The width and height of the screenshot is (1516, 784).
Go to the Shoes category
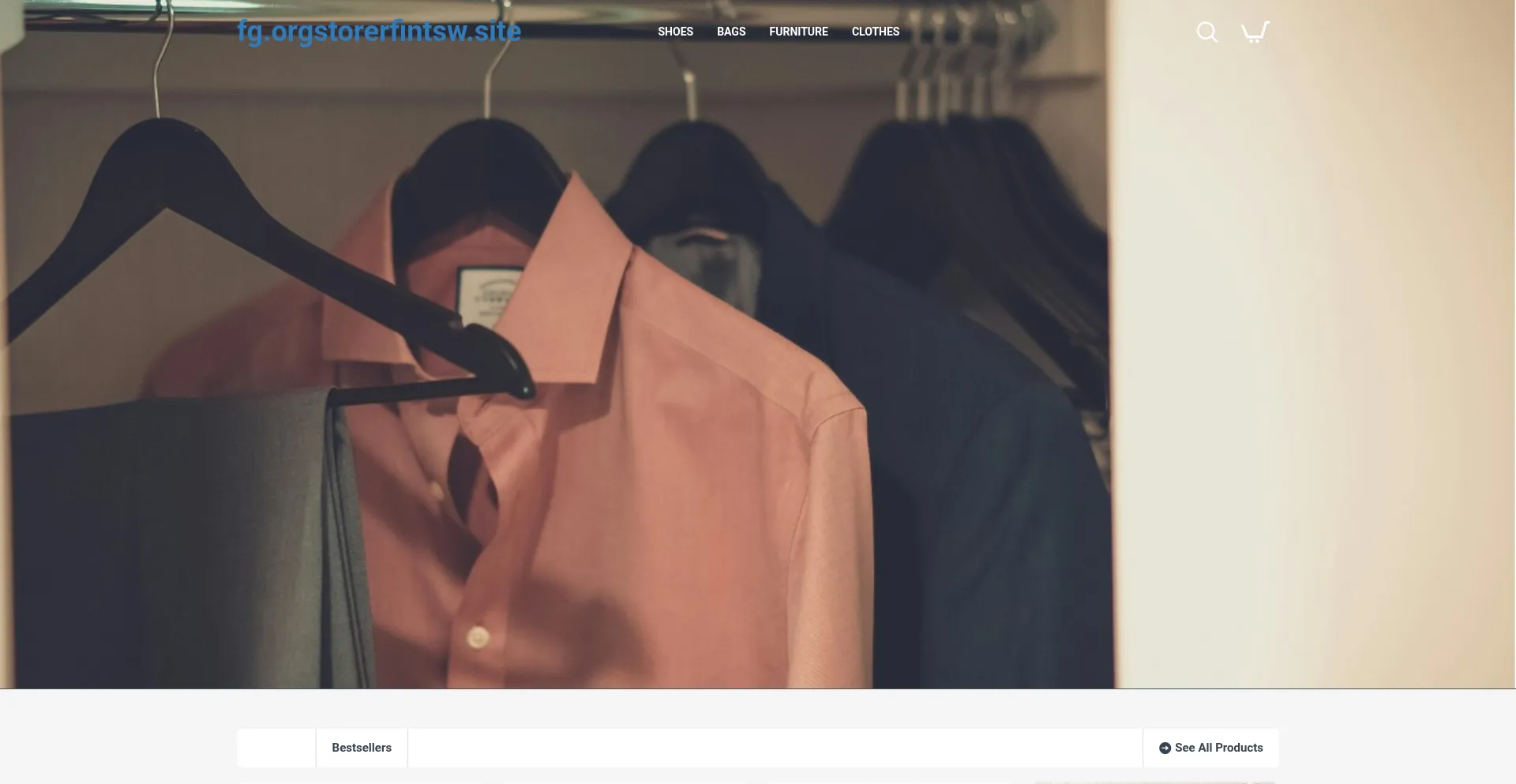point(675,32)
